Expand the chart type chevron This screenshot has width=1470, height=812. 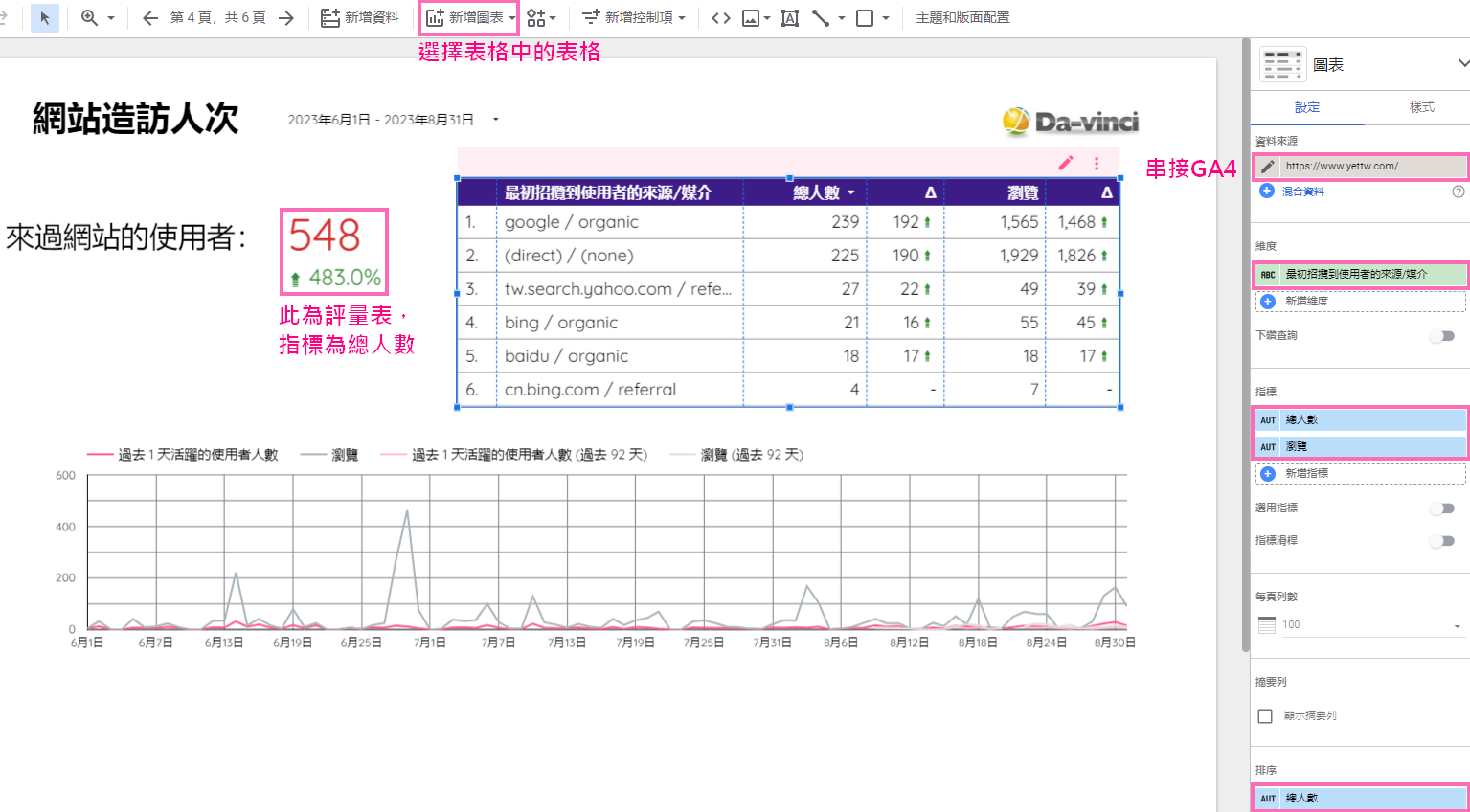(x=1463, y=63)
